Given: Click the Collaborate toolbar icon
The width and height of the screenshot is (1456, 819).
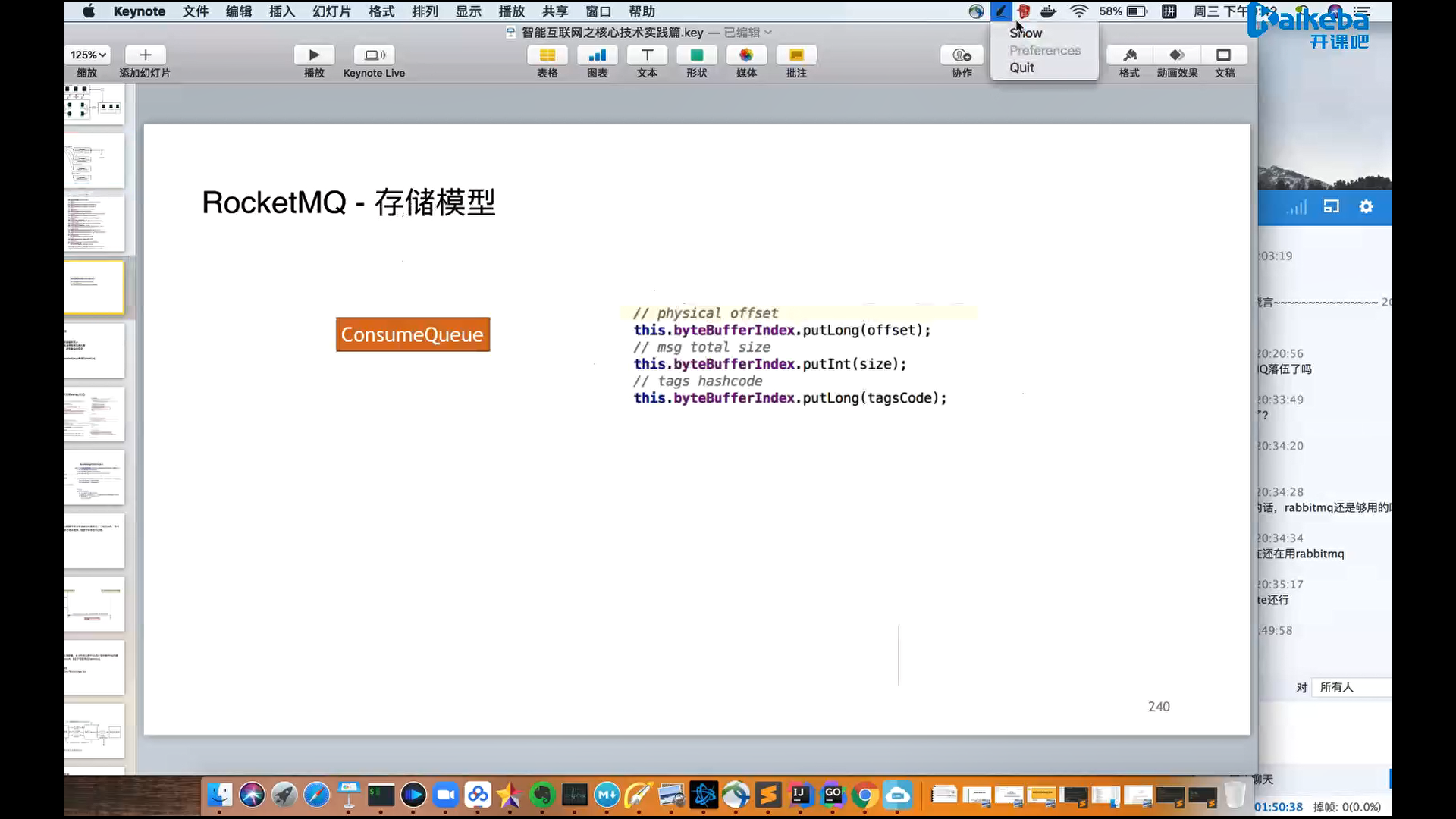Looking at the screenshot, I should tap(962, 55).
